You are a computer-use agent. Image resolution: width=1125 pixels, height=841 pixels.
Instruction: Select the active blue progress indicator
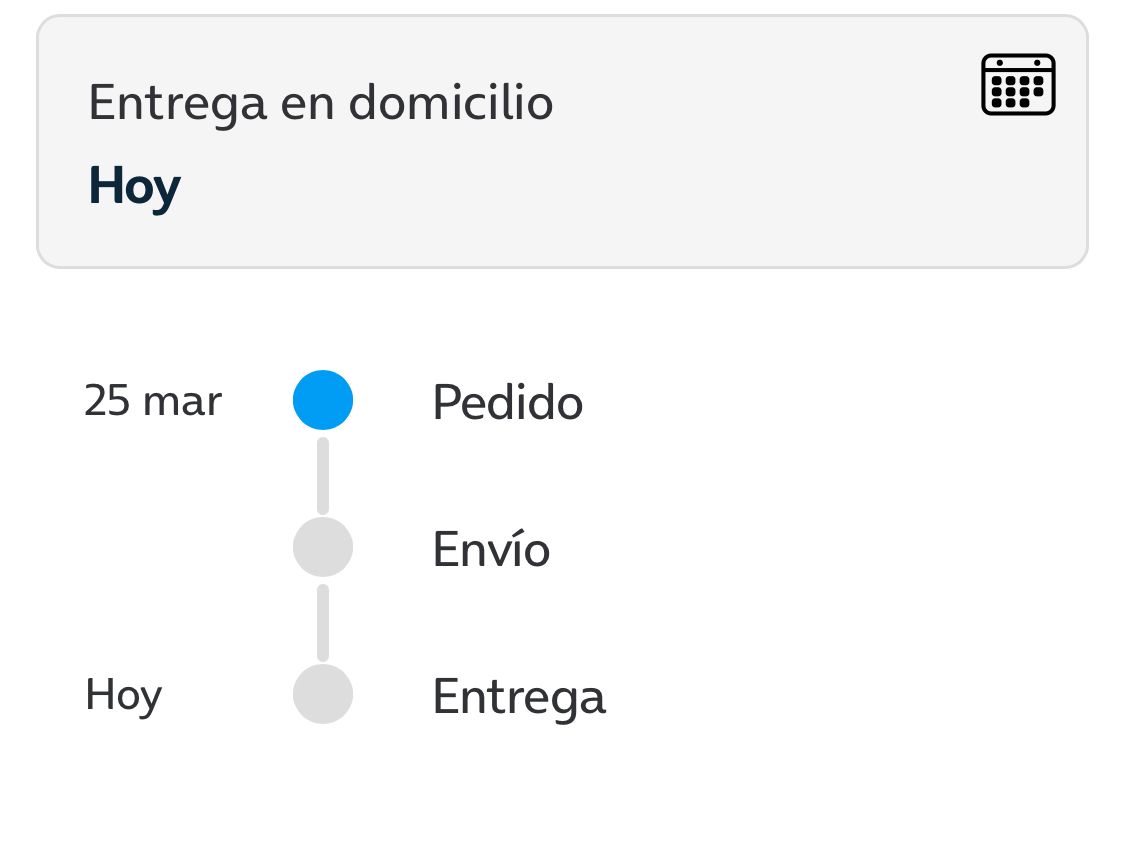(323, 400)
